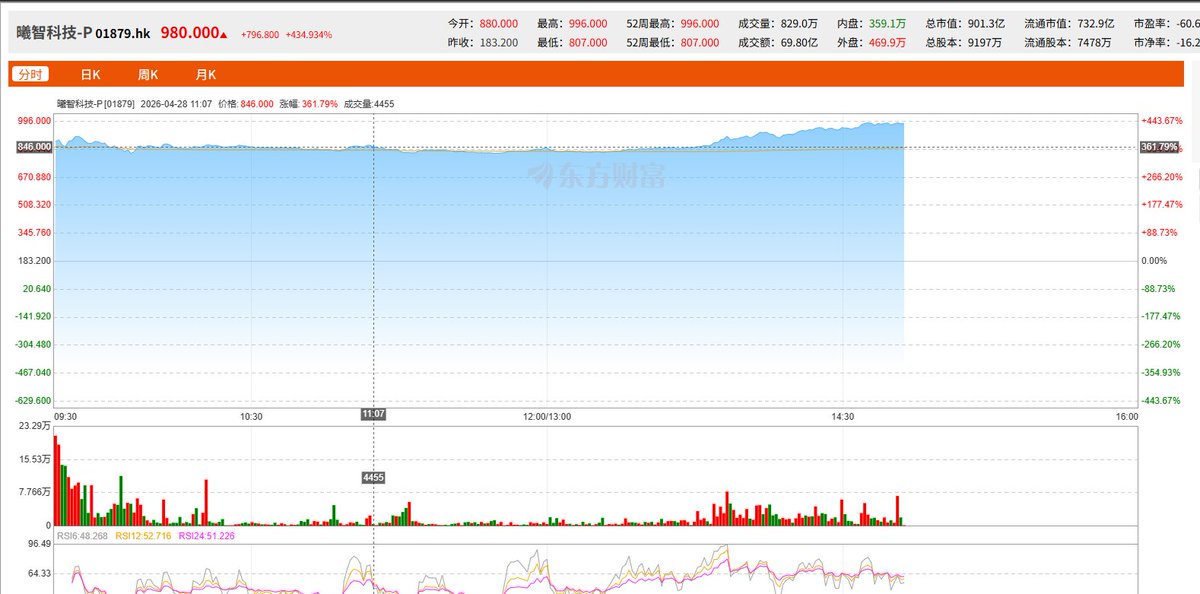Select the +443.67% percent axis label

pyautogui.click(x=1162, y=120)
